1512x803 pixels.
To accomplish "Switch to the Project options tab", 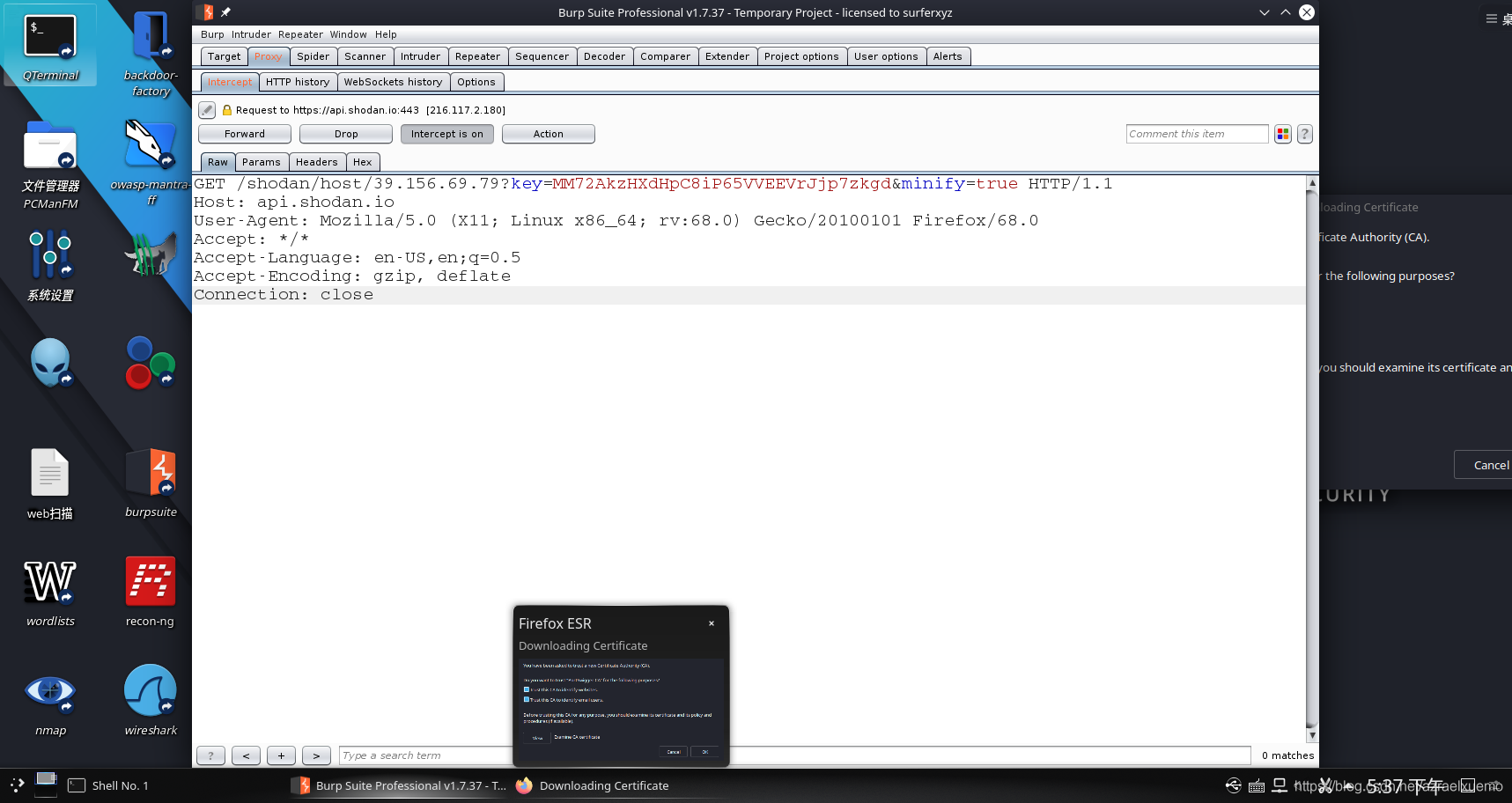I will [801, 56].
